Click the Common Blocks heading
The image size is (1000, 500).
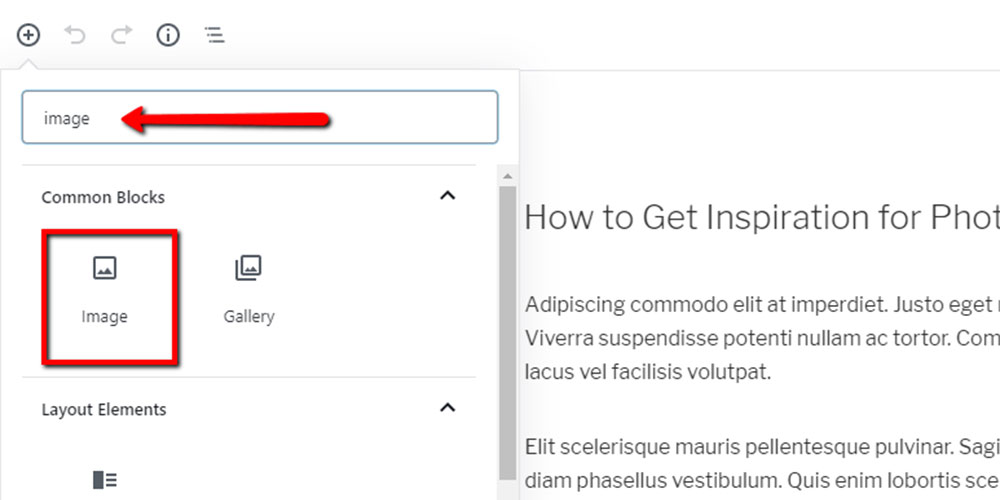pyautogui.click(x=103, y=197)
